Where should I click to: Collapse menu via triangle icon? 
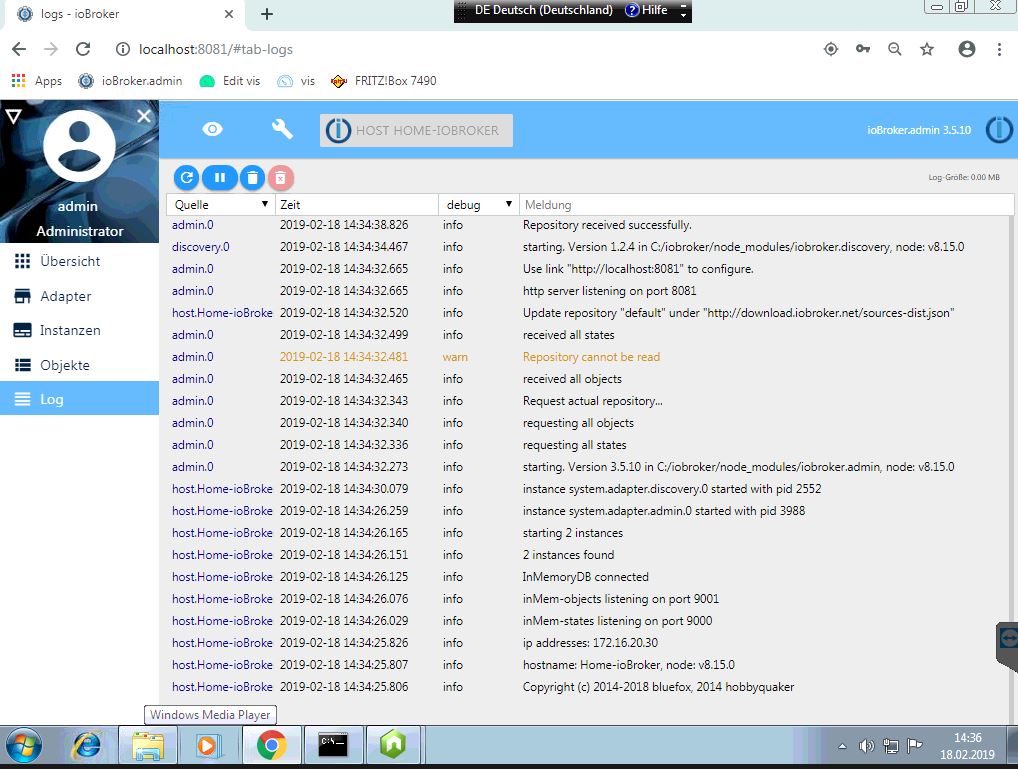[14, 116]
